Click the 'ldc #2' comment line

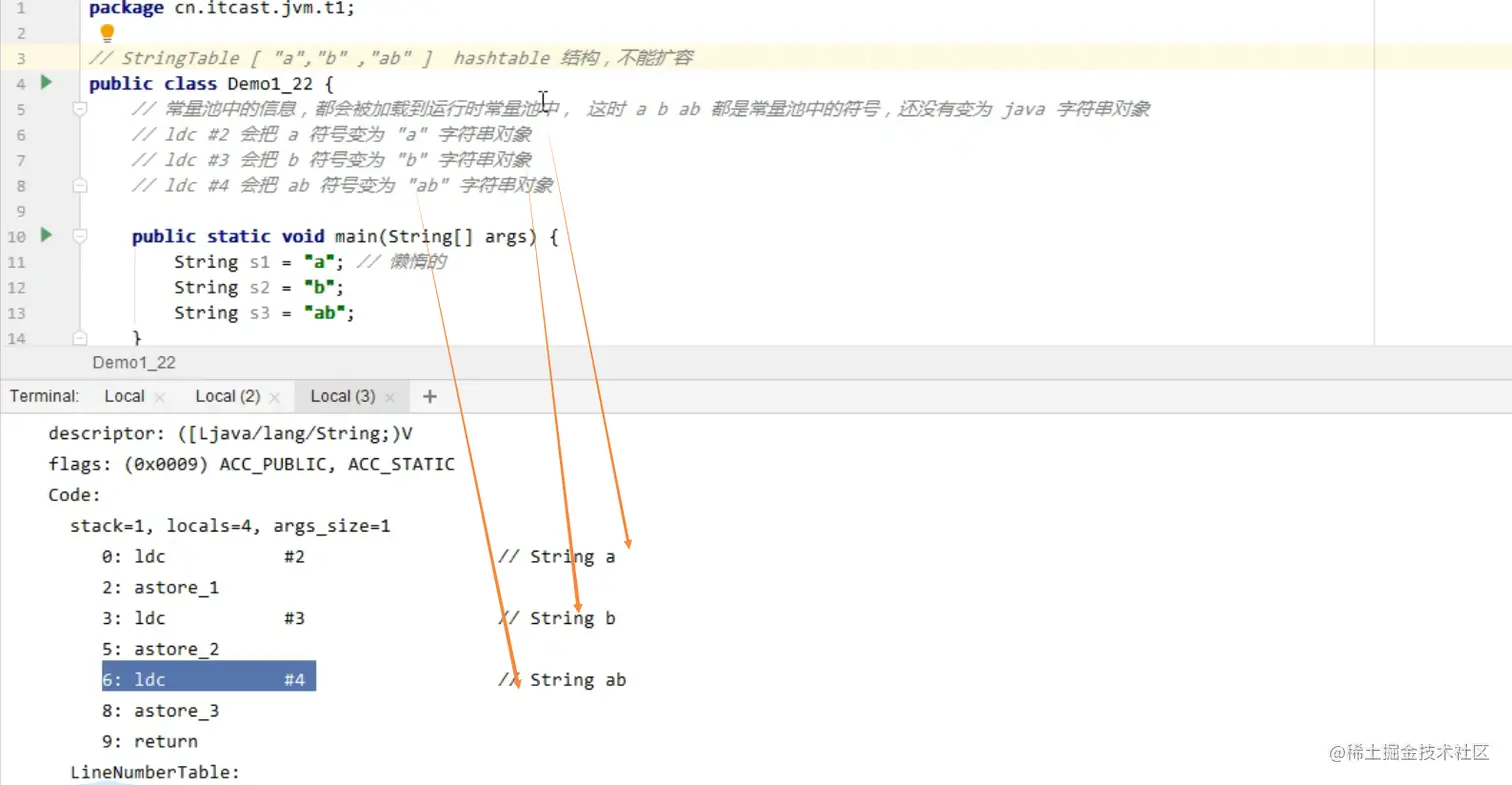331,134
